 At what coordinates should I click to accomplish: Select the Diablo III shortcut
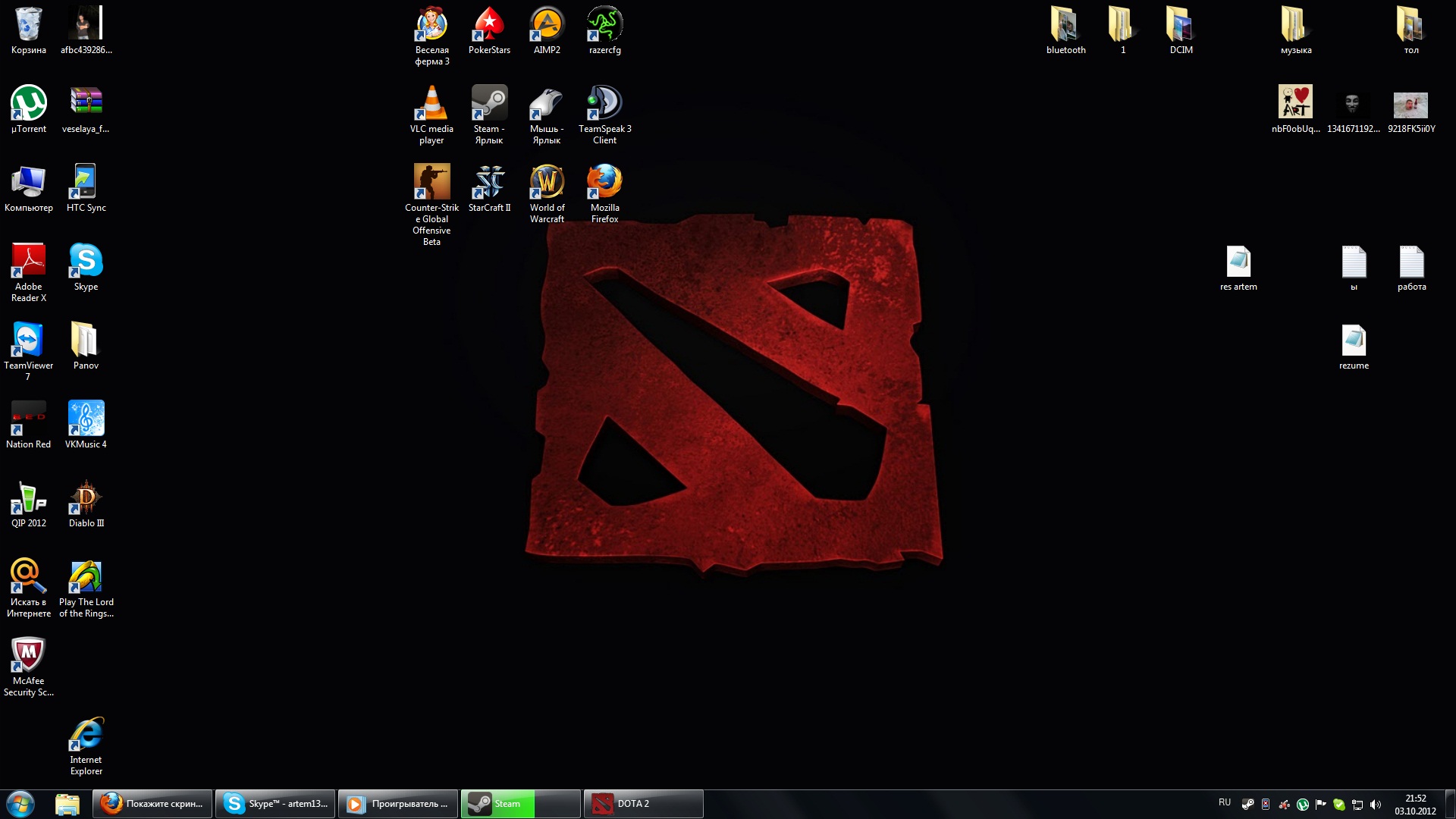(x=86, y=504)
